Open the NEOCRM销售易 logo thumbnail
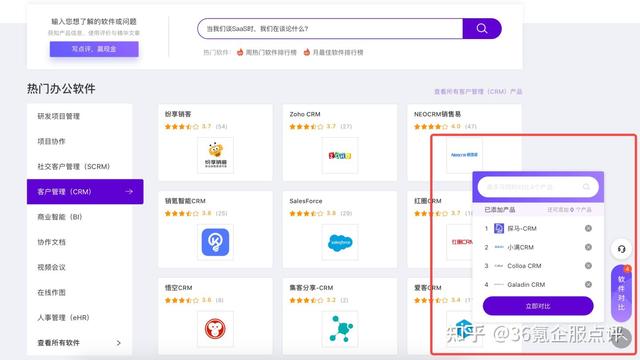Image resolution: width=640 pixels, height=360 pixels. 464,155
